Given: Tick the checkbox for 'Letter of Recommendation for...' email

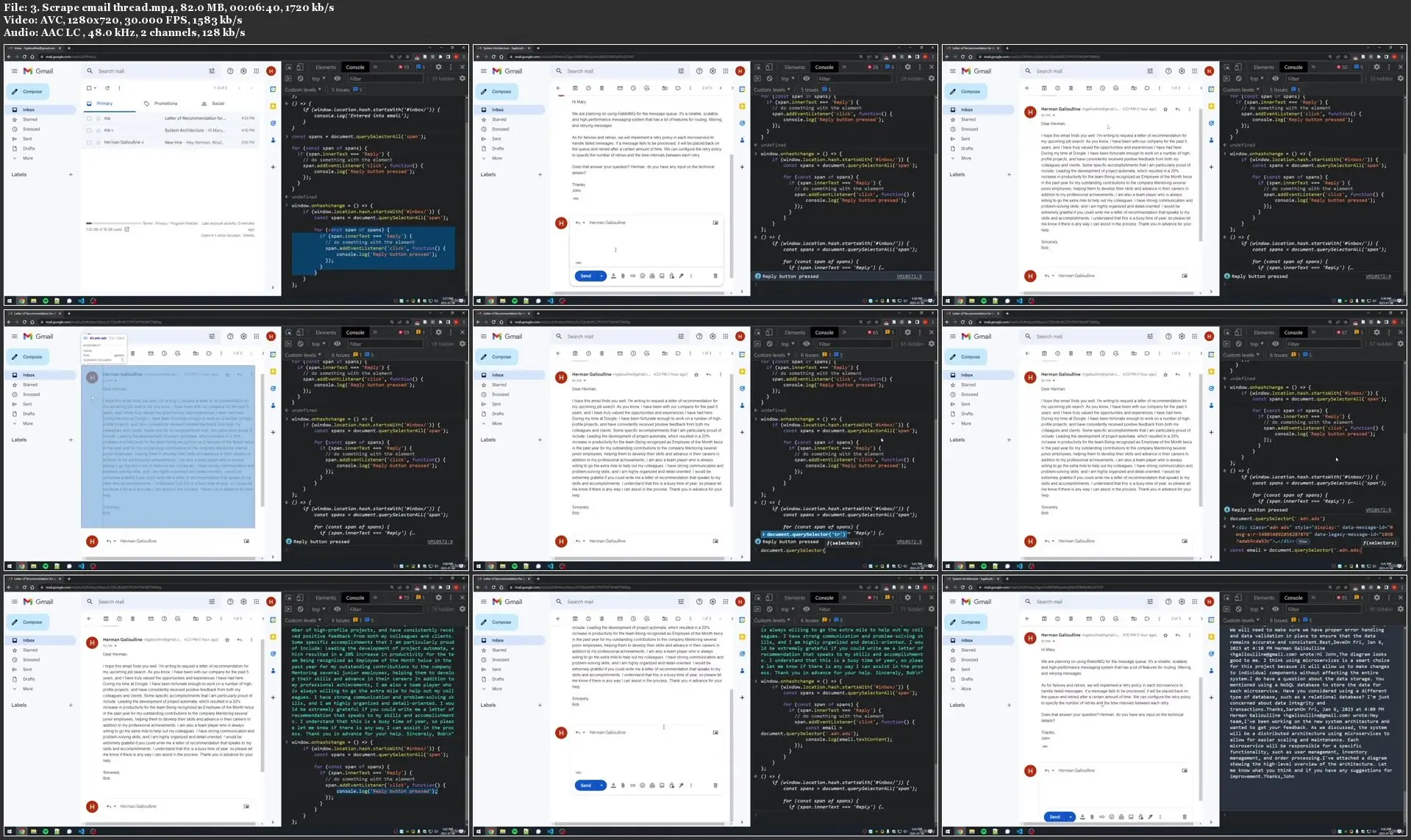Looking at the screenshot, I should click(x=89, y=118).
